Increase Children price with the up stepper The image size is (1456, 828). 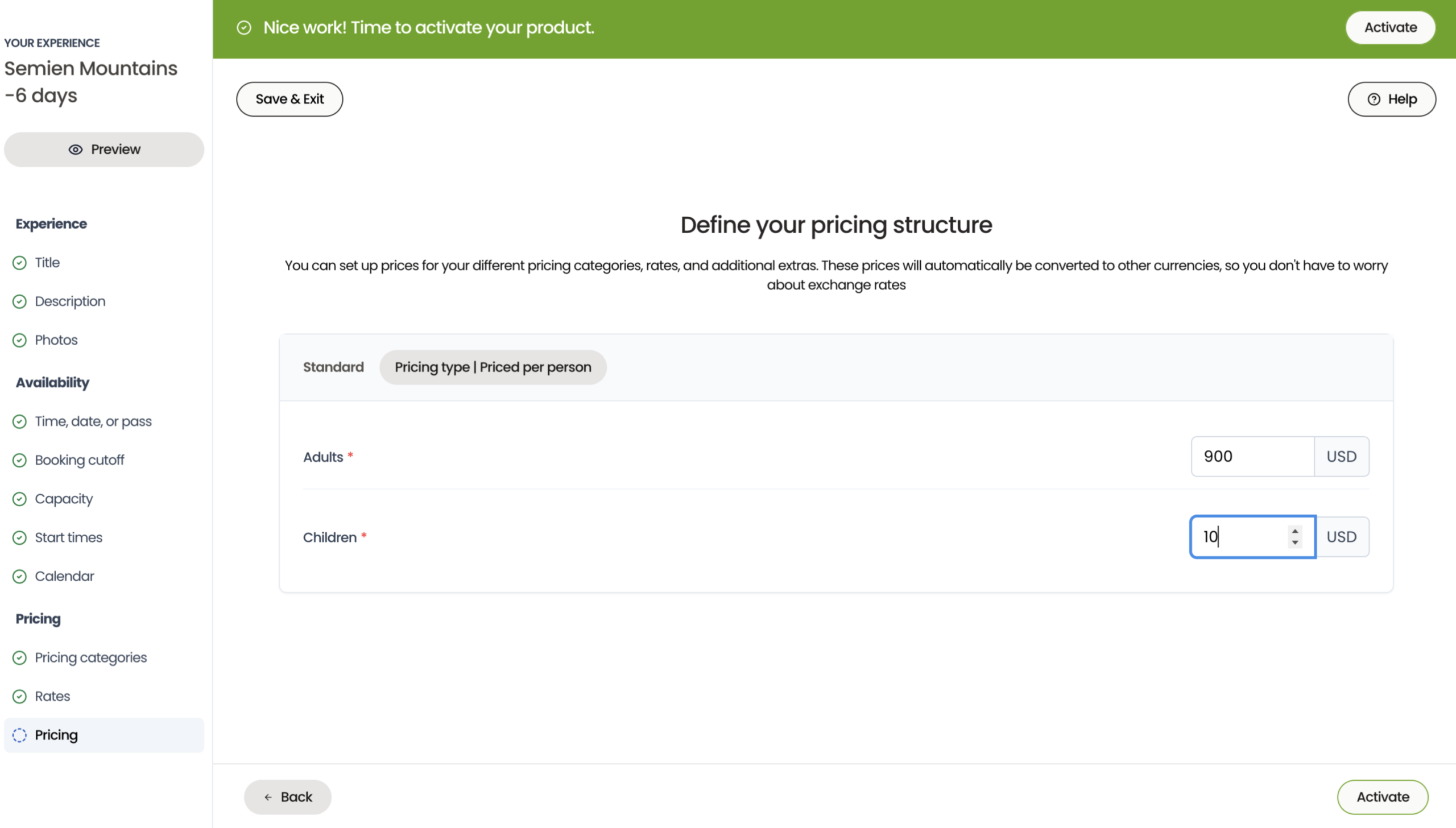(x=1295, y=531)
